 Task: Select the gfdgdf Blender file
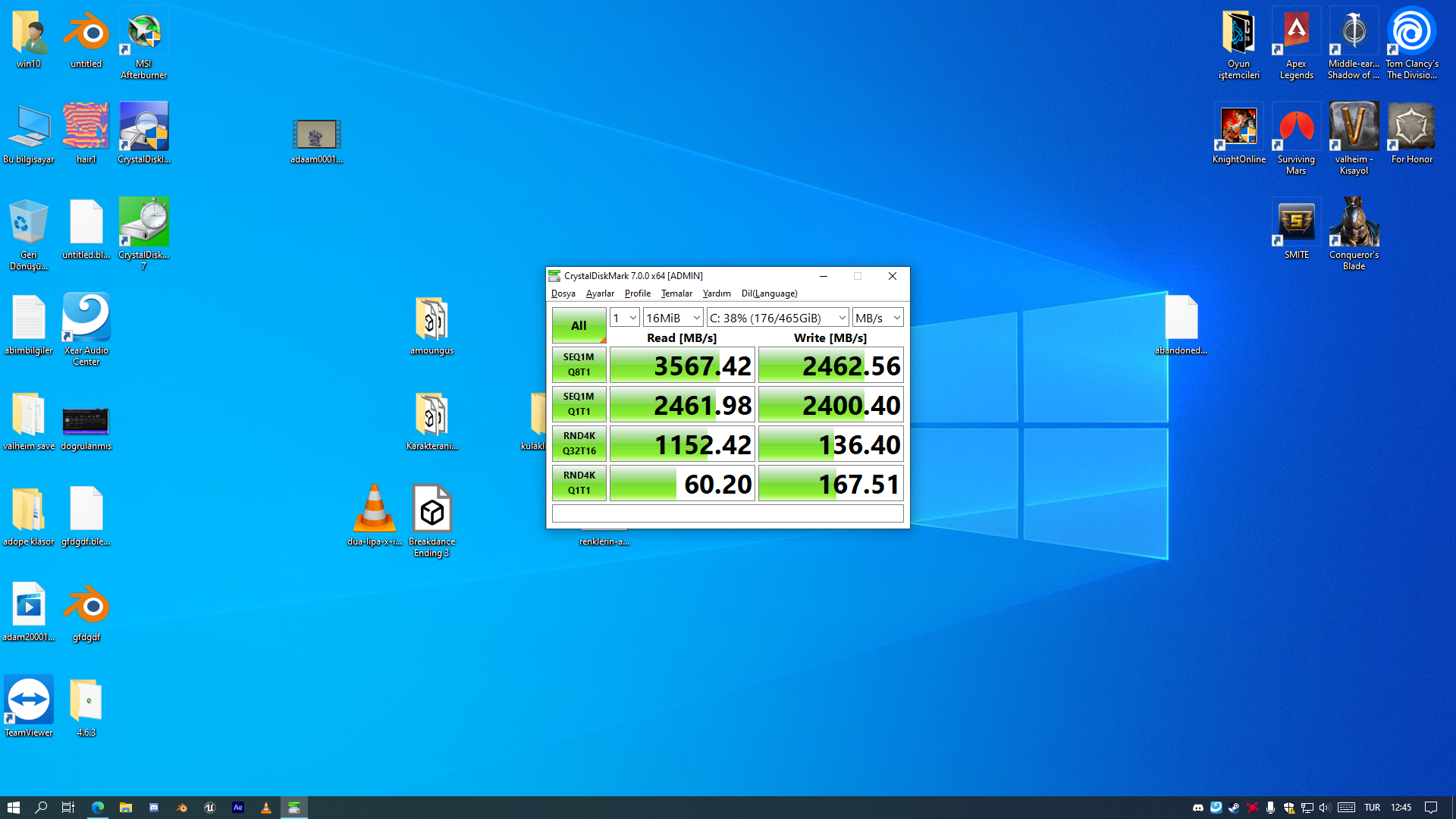coord(86,613)
